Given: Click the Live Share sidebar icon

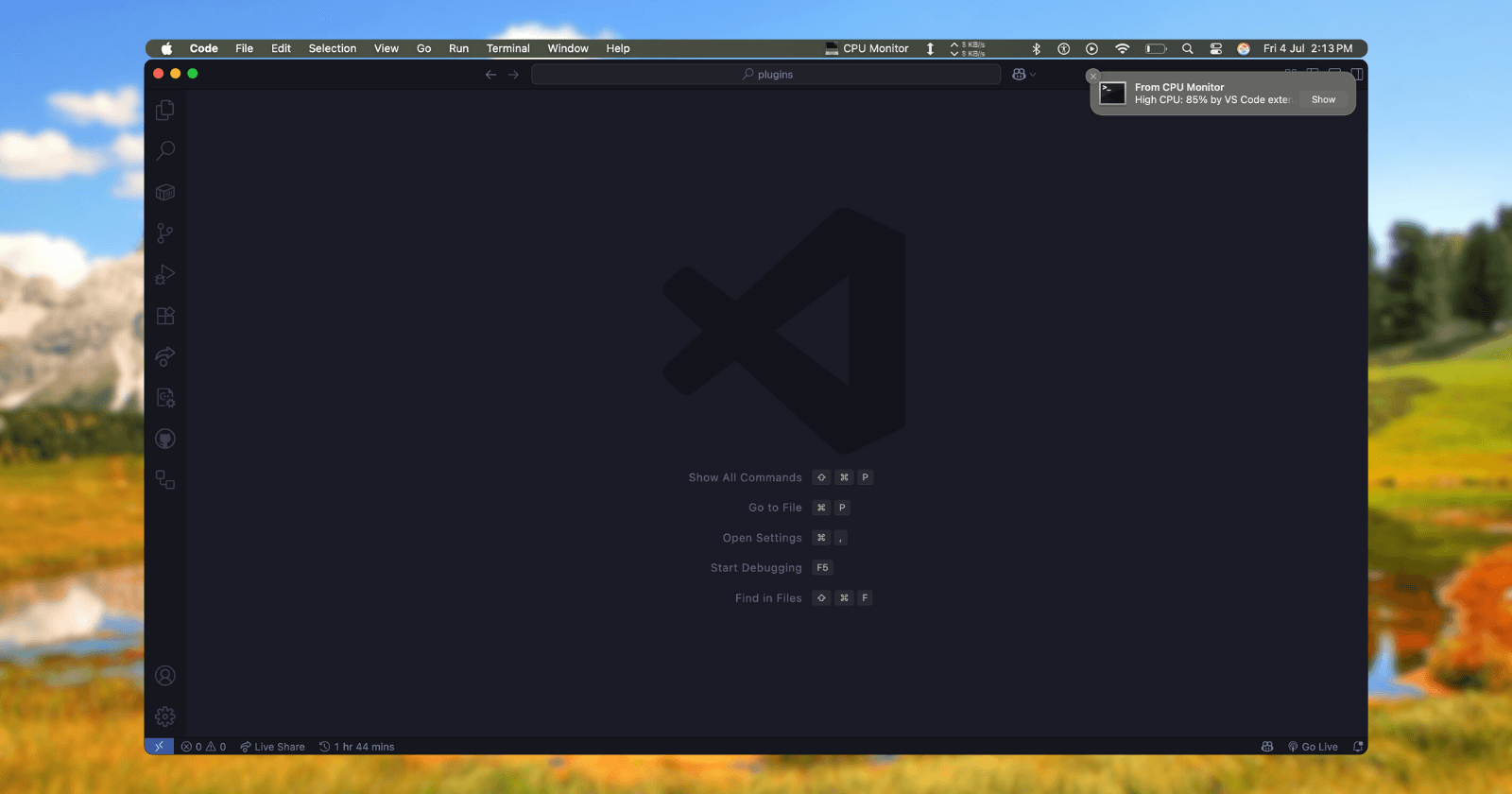Looking at the screenshot, I should pos(165,356).
